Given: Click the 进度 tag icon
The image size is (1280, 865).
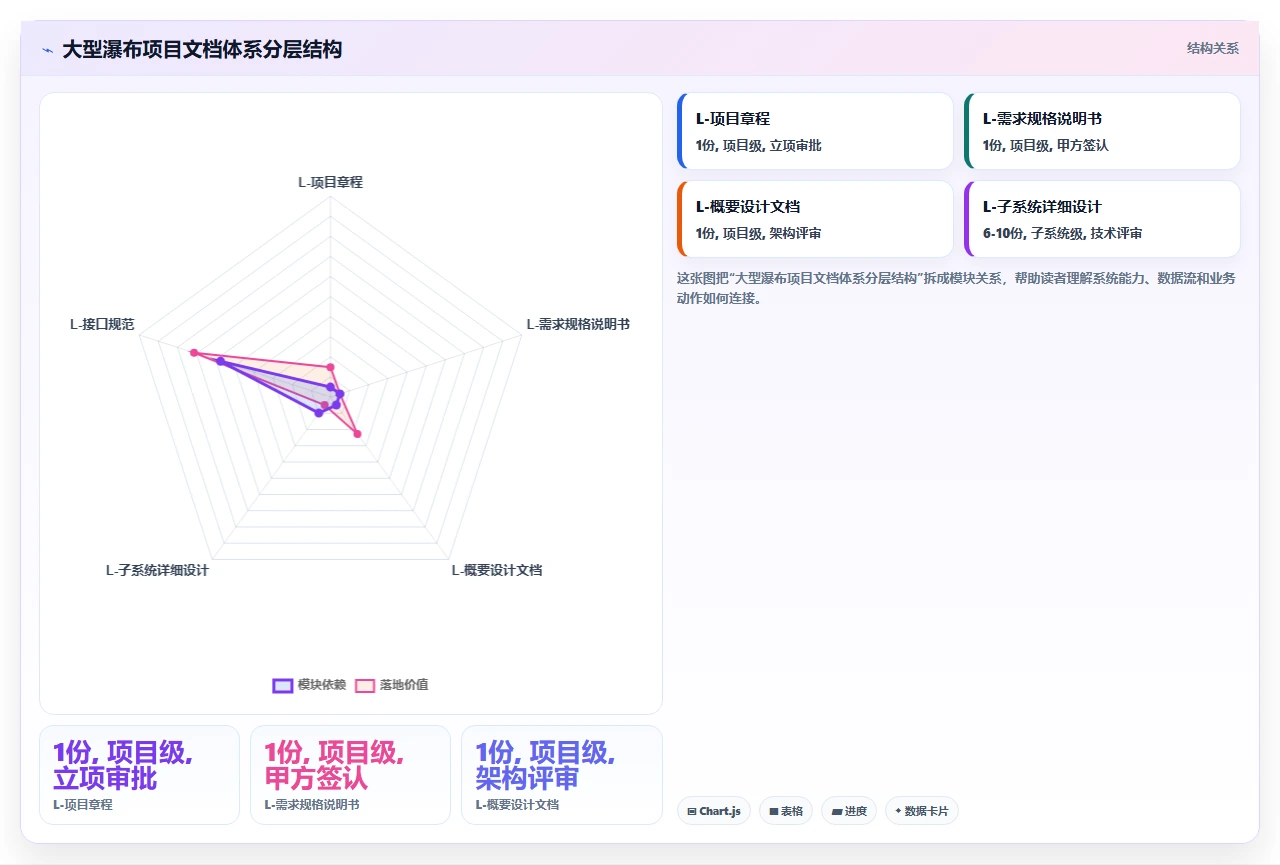Looking at the screenshot, I should tap(837, 811).
